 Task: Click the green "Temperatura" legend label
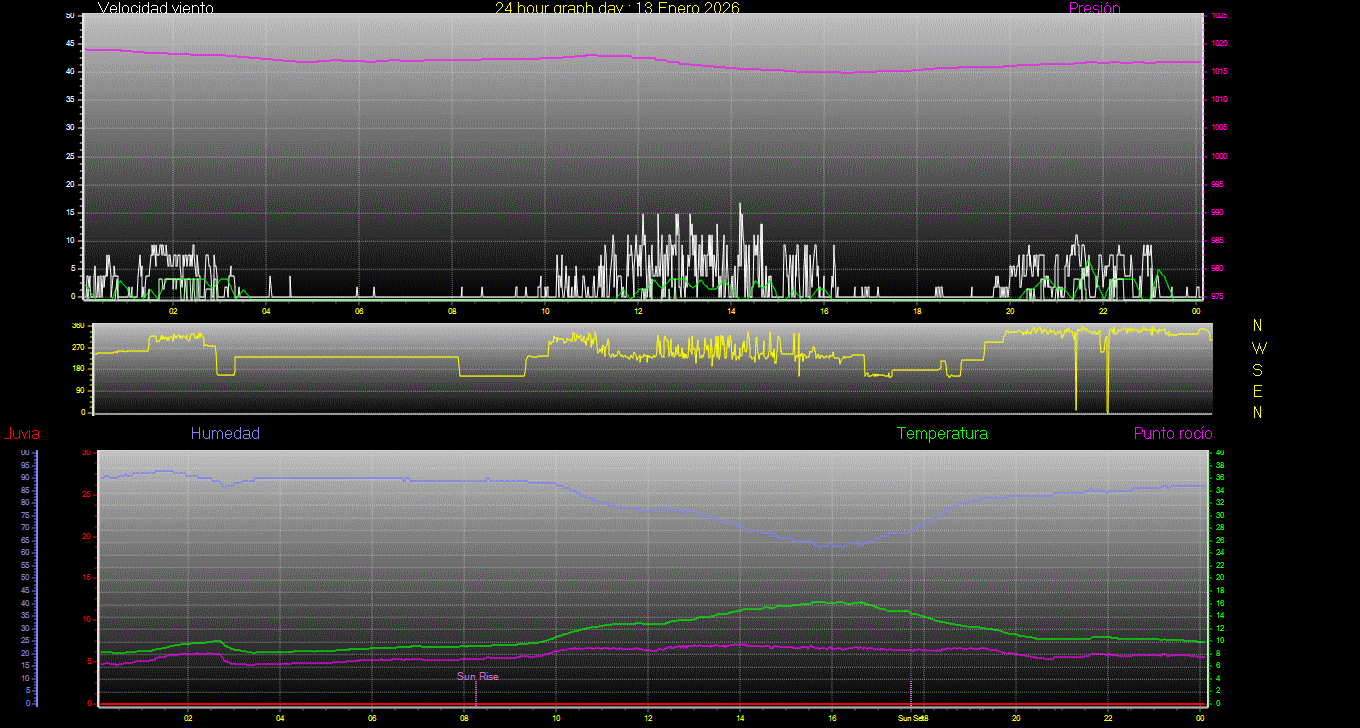[942, 434]
